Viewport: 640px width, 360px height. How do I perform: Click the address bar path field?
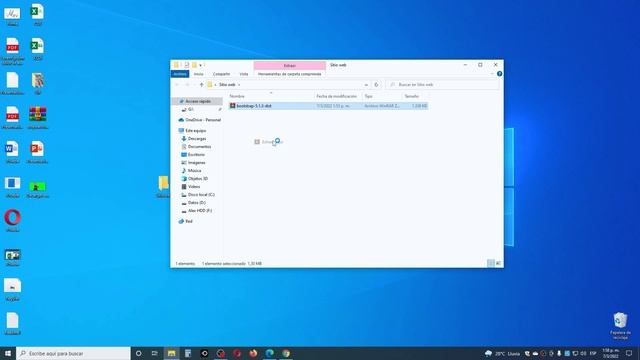(288, 85)
